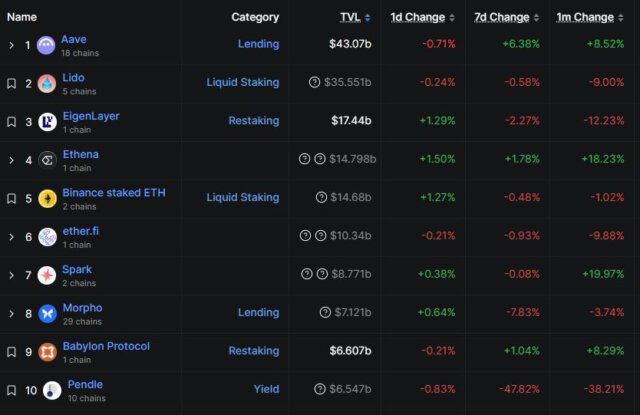Click the Lido protocol logo
This screenshot has height=415, width=640.
pos(46,84)
